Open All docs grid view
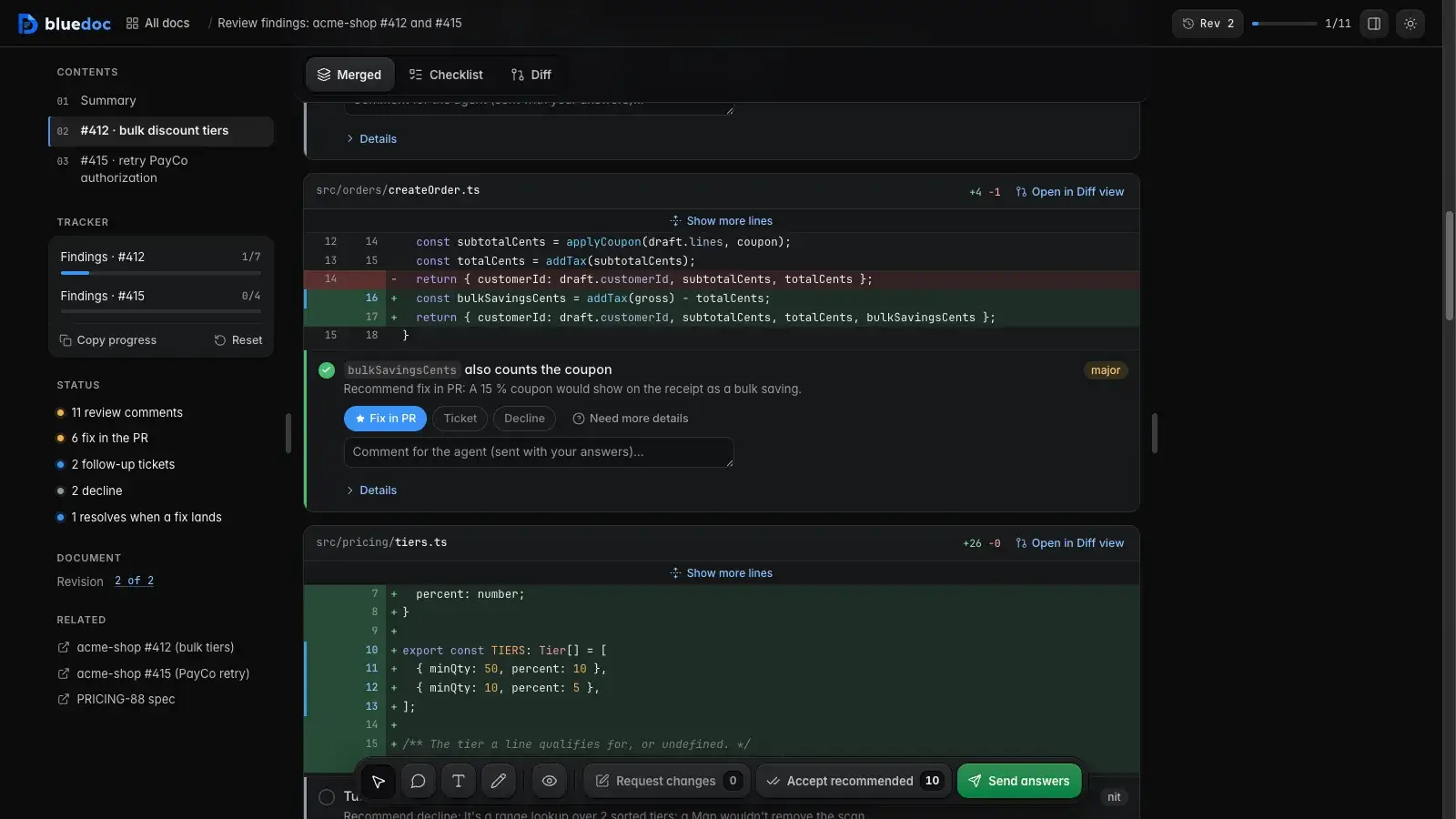This screenshot has width=1456, height=819. tap(157, 24)
